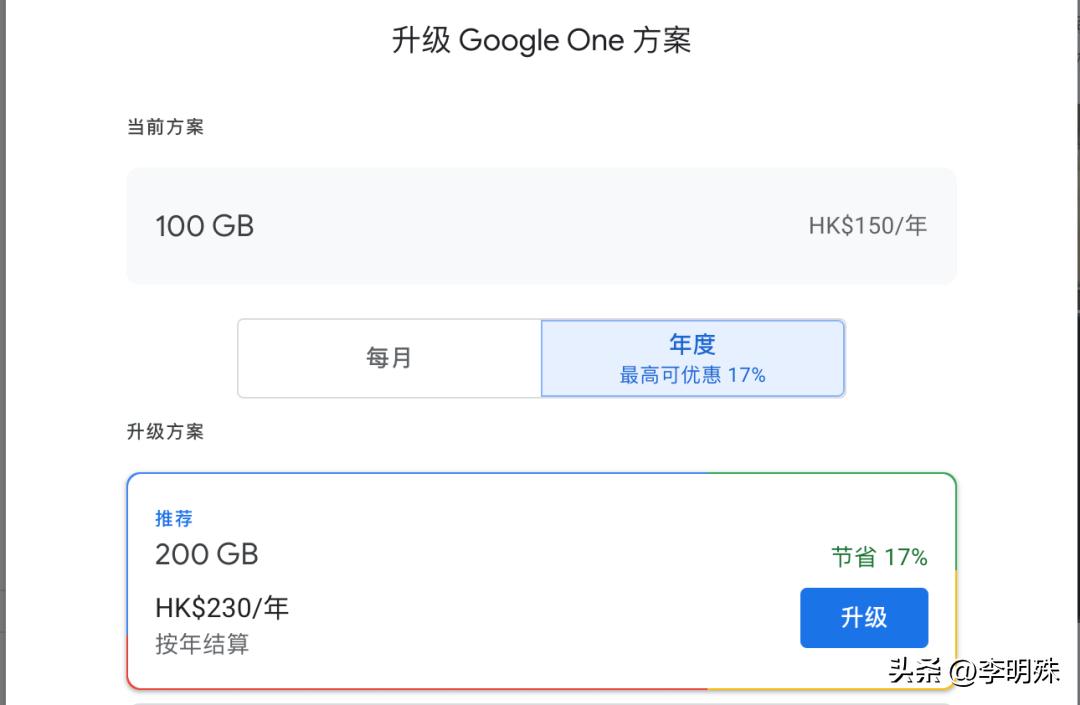Click the blue 升级 button
The height and width of the screenshot is (705, 1080).
[863, 618]
